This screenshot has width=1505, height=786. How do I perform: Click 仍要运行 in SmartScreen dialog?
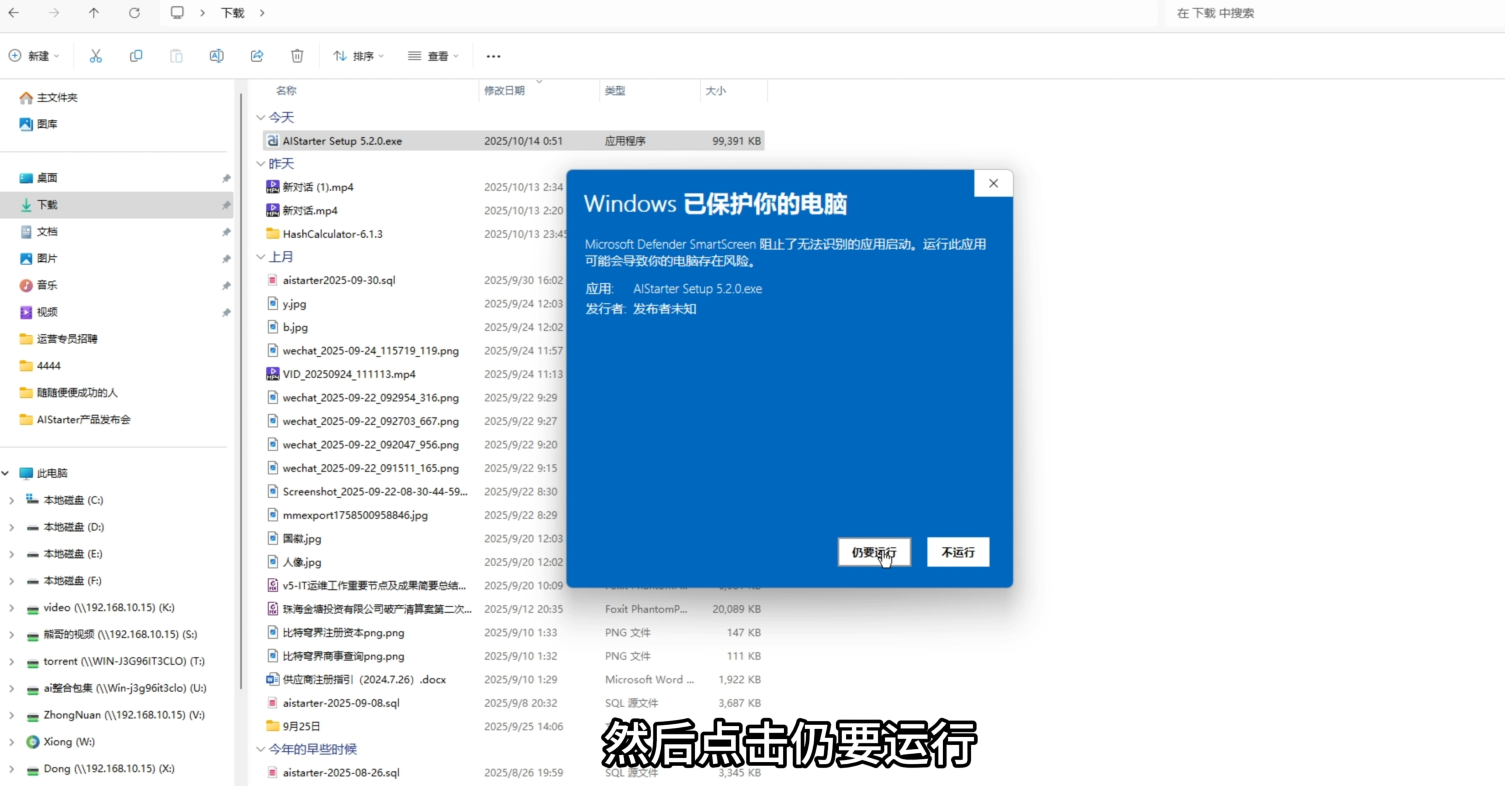tap(874, 552)
